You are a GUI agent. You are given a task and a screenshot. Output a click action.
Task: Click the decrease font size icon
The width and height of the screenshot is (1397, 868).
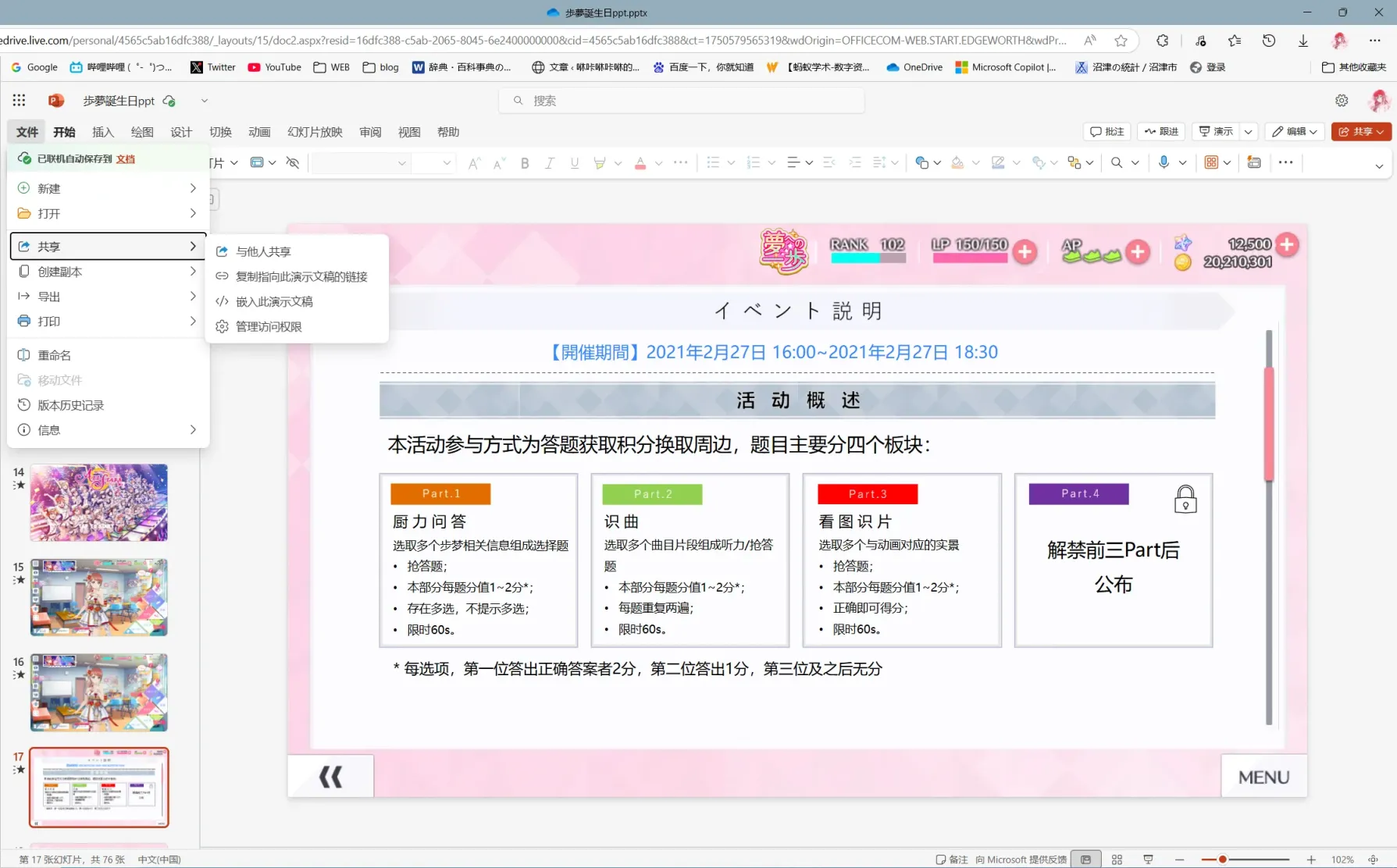(x=499, y=162)
